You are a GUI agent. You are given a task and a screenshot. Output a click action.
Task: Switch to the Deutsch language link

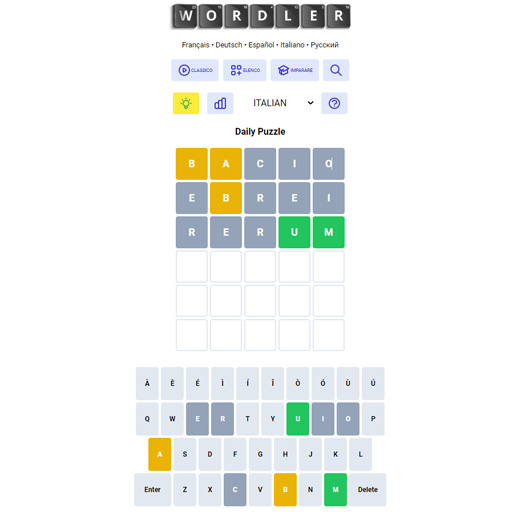229,45
